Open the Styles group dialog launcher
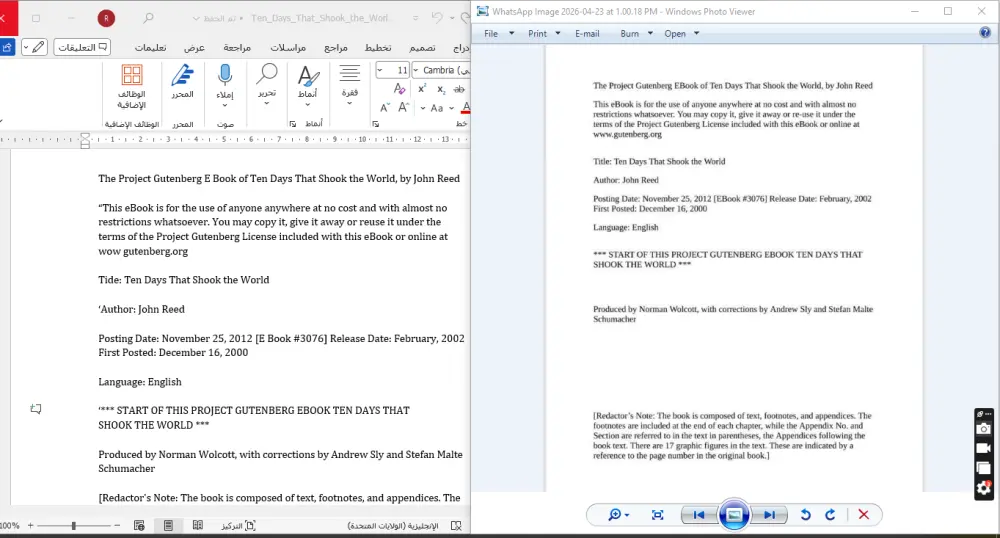This screenshot has width=1000, height=538. click(x=293, y=124)
